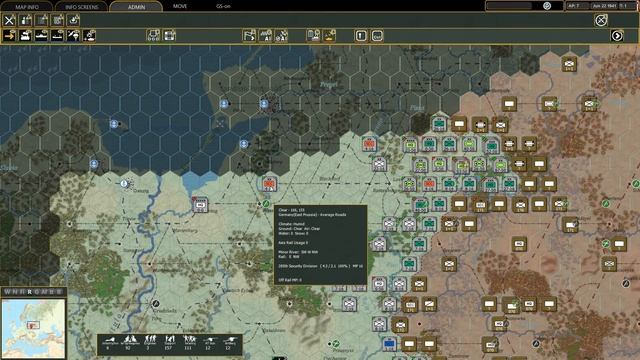
Task: Click the fourth icon in the upper admin toolbar row
Action: (x=57, y=20)
